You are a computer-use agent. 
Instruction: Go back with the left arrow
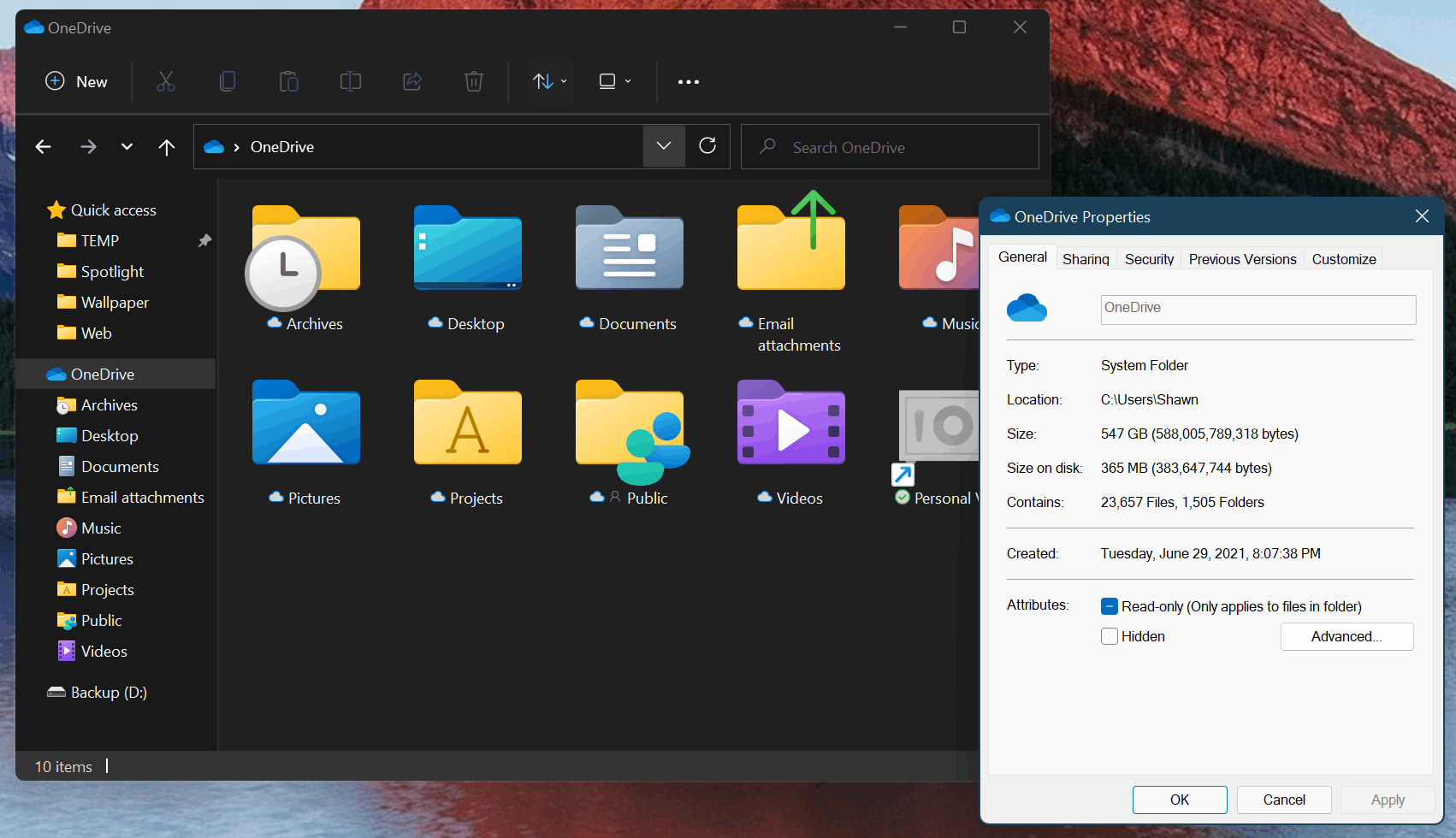[x=44, y=147]
